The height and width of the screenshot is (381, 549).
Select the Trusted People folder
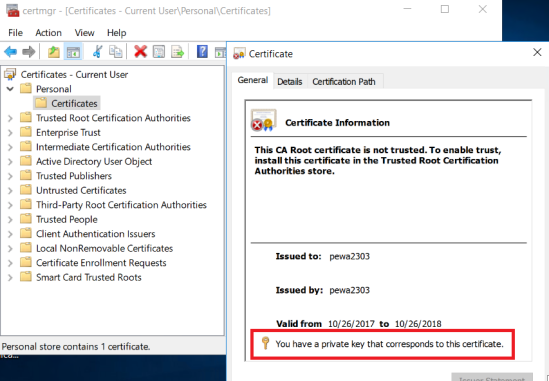[67, 220]
